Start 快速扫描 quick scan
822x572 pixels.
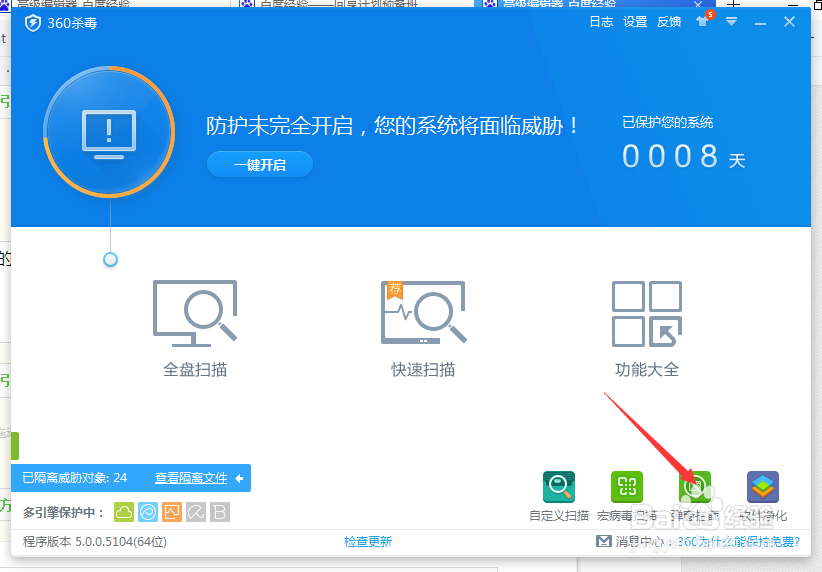(x=423, y=328)
